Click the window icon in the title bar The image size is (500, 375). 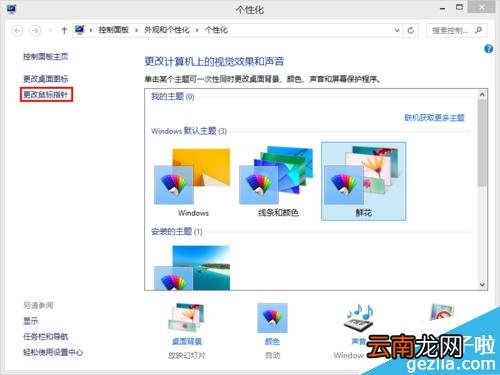[11, 9]
